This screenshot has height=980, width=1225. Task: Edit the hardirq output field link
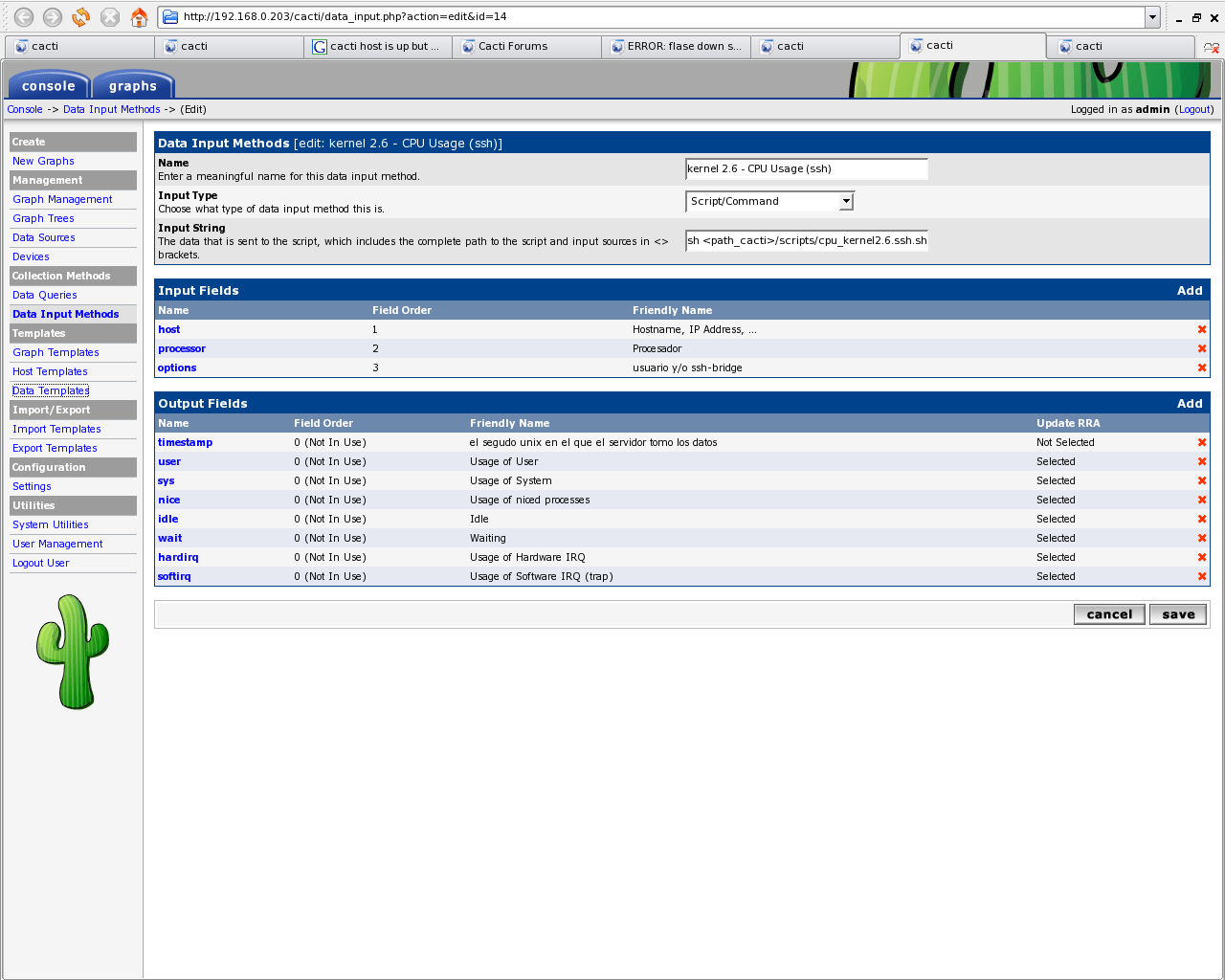pyautogui.click(x=178, y=557)
